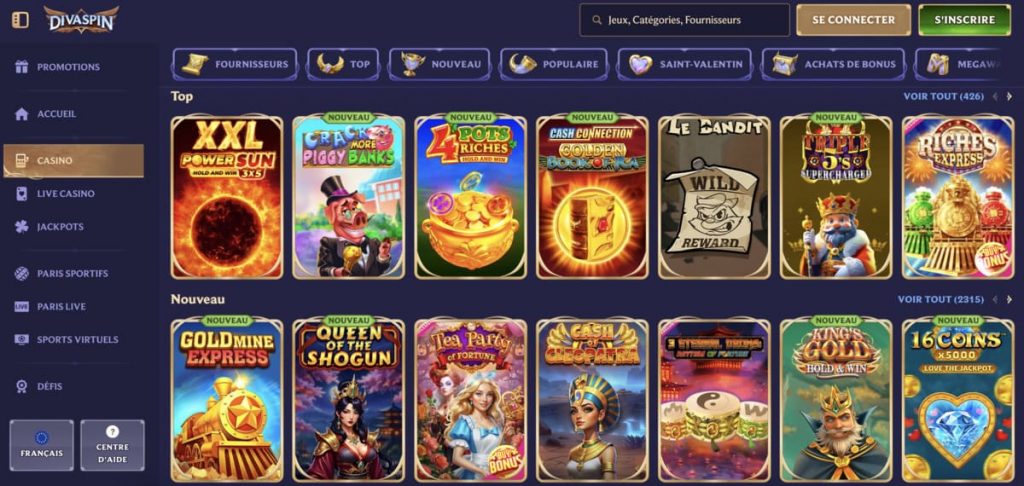1024x486 pixels.
Task: Open Voir Tout (426) link
Action: (x=943, y=97)
